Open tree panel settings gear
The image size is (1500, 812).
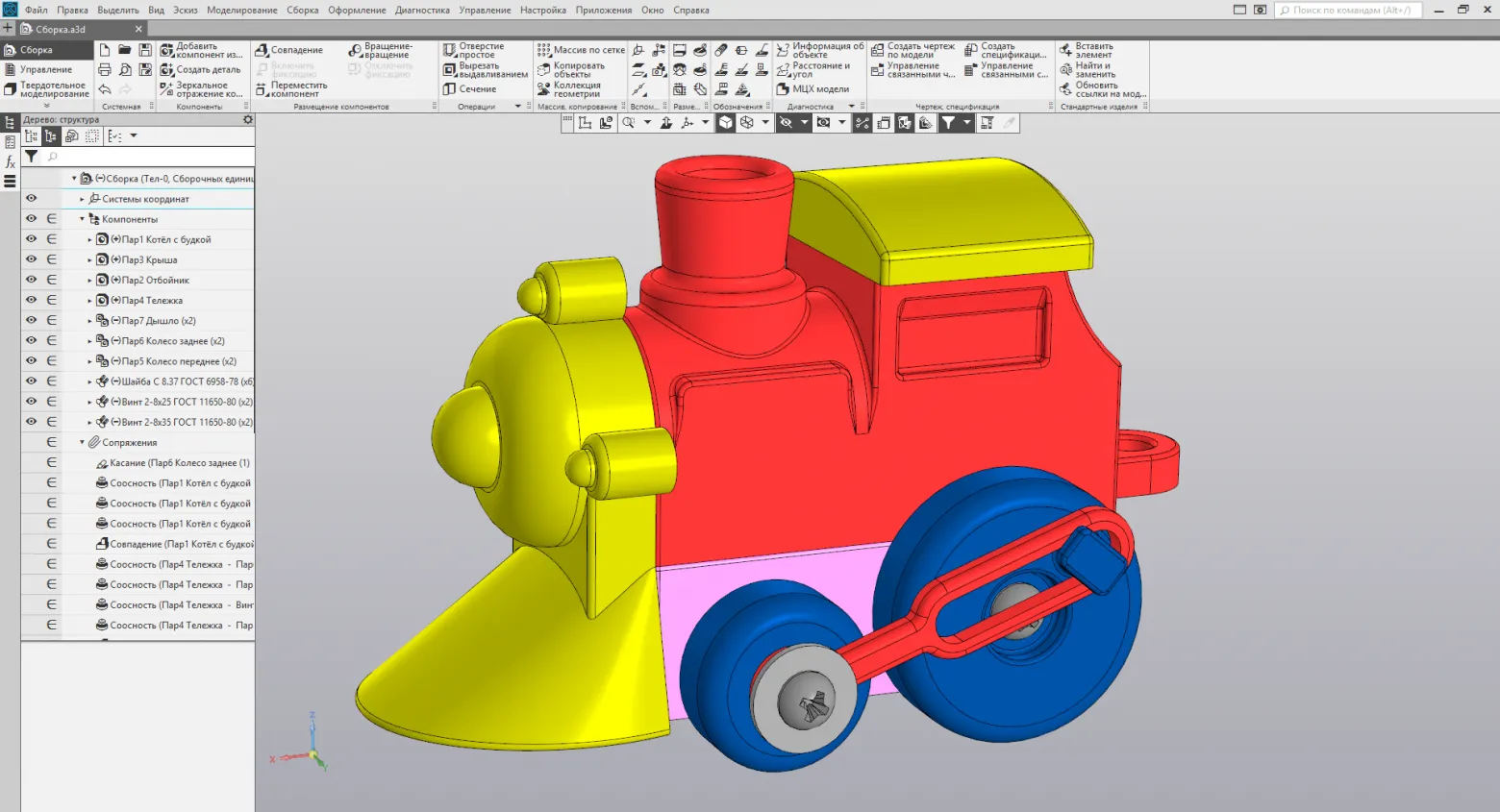247,119
